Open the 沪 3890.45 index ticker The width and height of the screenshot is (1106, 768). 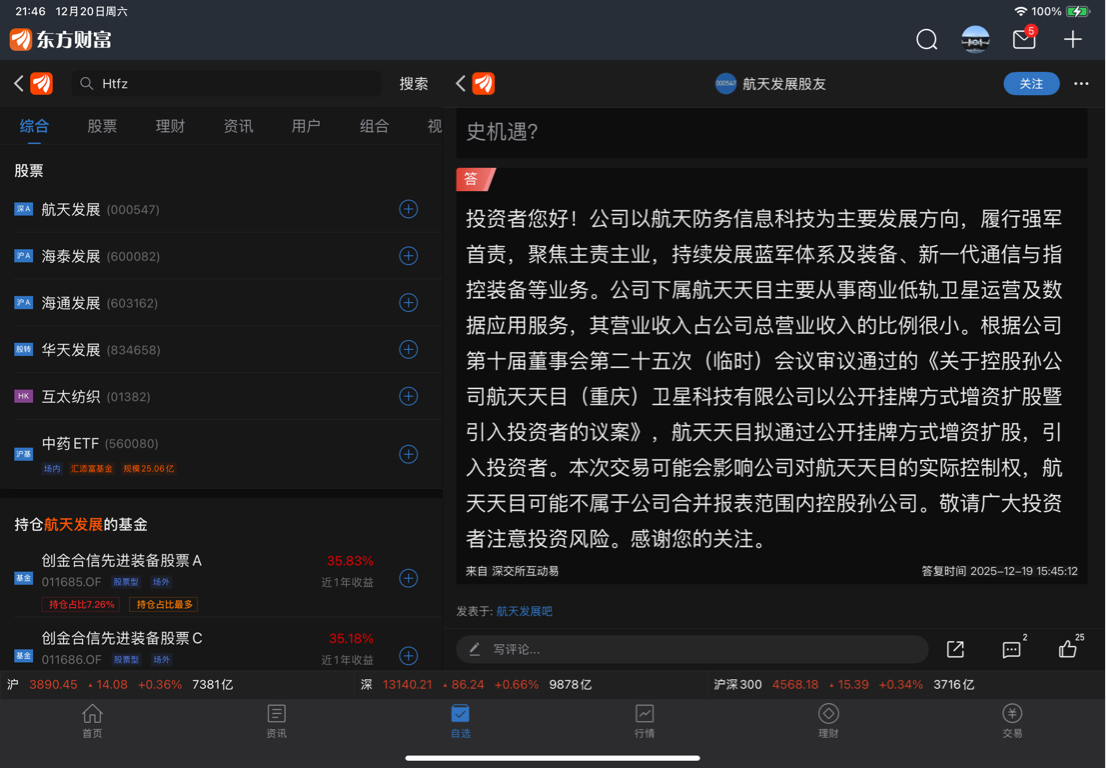pyautogui.click(x=120, y=684)
